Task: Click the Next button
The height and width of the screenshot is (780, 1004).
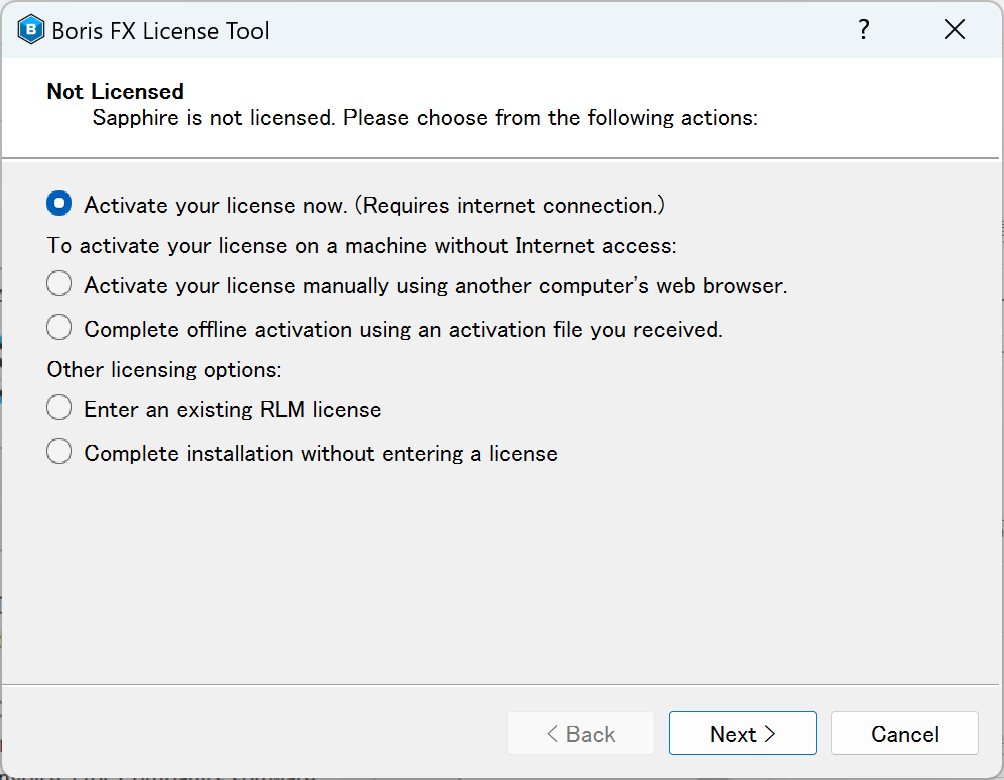Action: [x=743, y=733]
